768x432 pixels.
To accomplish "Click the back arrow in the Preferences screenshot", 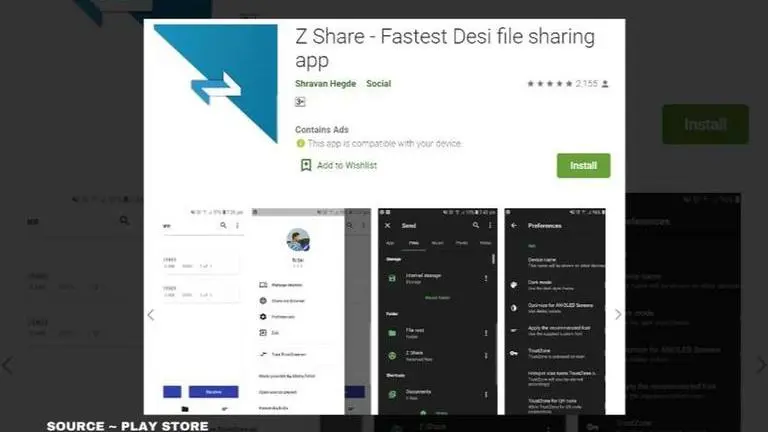I will pos(514,225).
